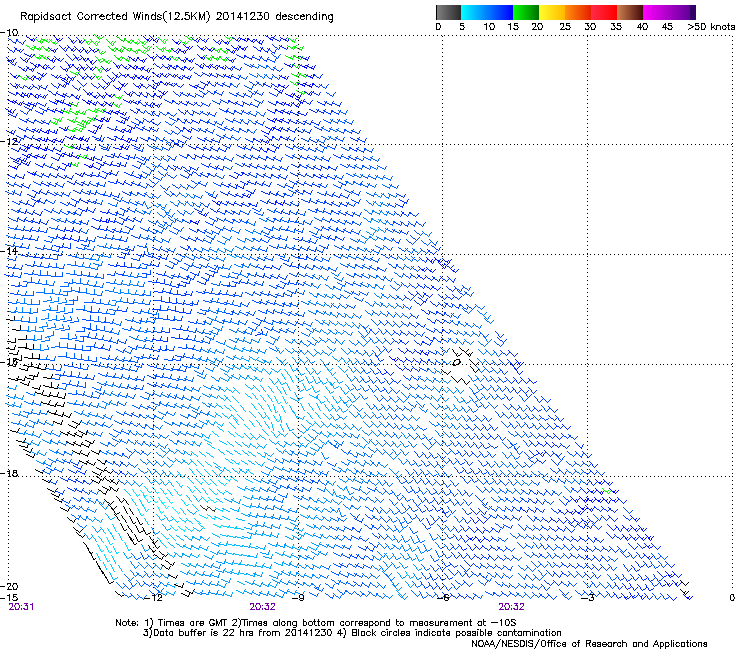Click the note about measurement at -10S
The image size is (740, 650).
pos(373,623)
